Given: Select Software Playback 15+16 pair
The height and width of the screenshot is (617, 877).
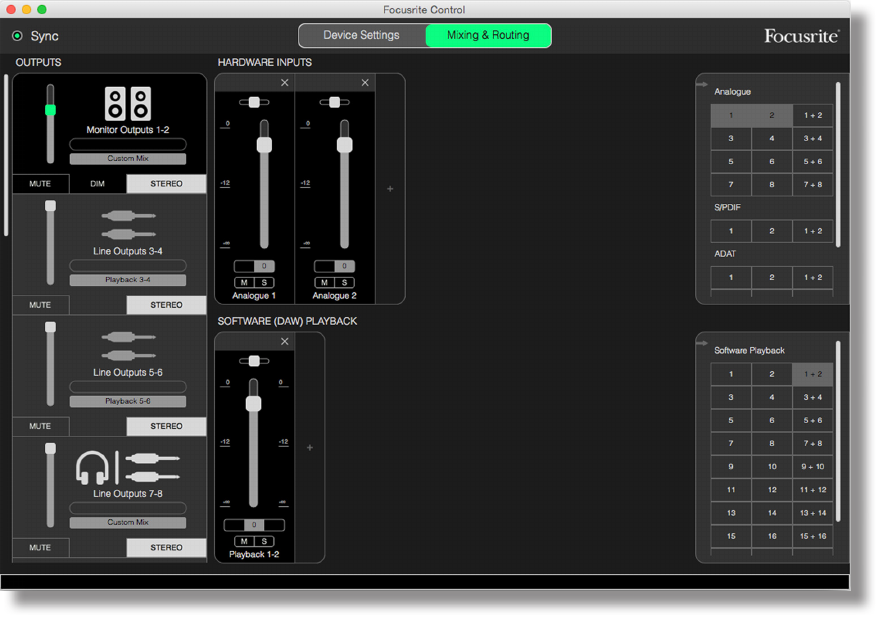Looking at the screenshot, I should [813, 536].
